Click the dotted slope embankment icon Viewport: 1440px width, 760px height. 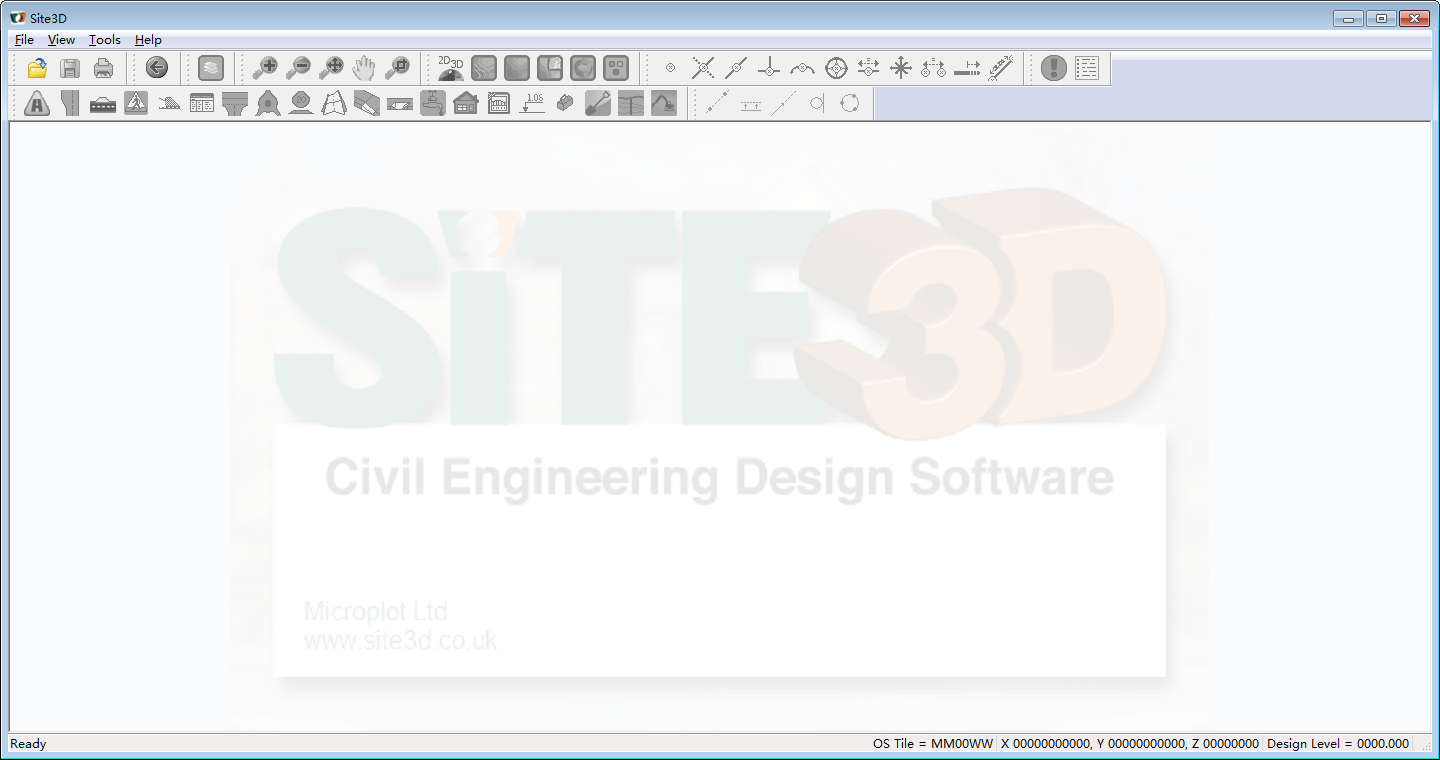(169, 103)
